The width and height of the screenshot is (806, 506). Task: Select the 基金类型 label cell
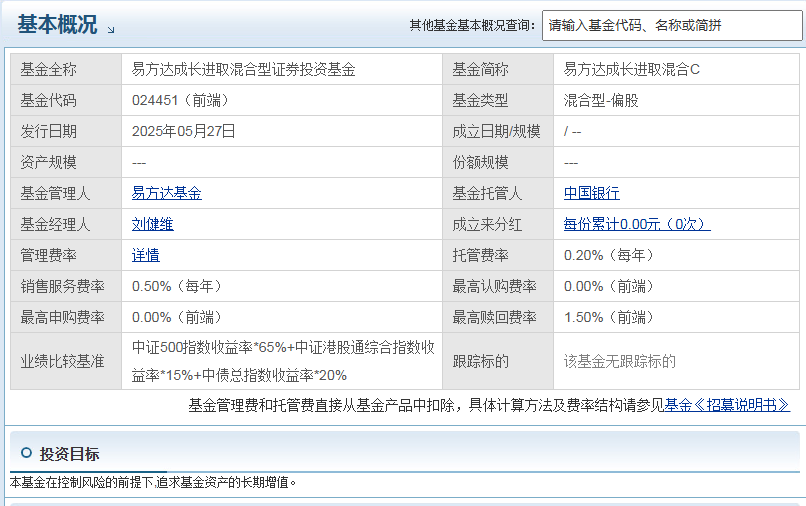(x=498, y=100)
